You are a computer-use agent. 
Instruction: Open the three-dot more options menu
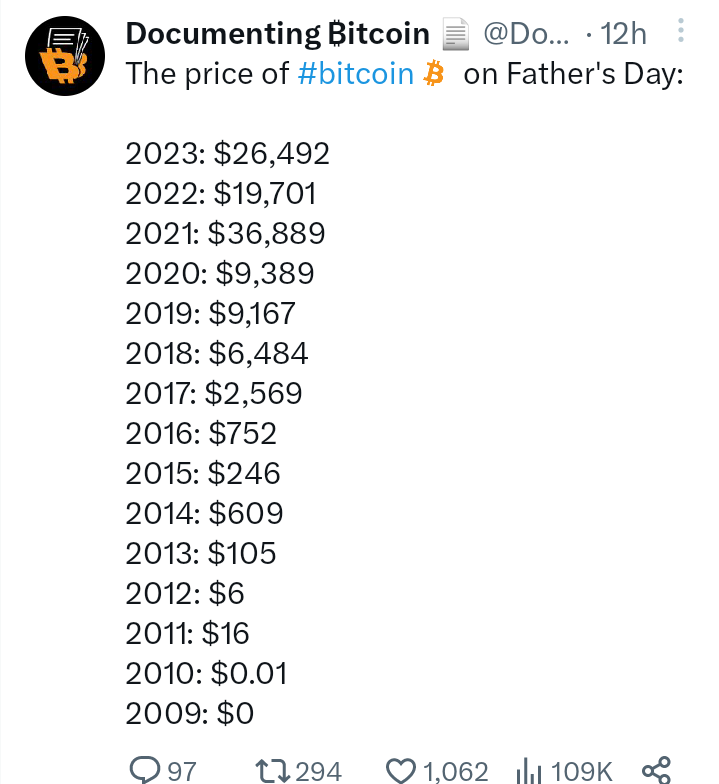680,30
